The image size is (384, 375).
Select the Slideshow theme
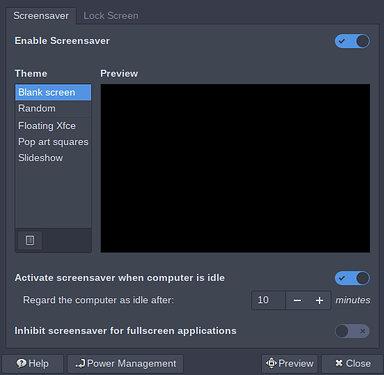tap(53, 158)
